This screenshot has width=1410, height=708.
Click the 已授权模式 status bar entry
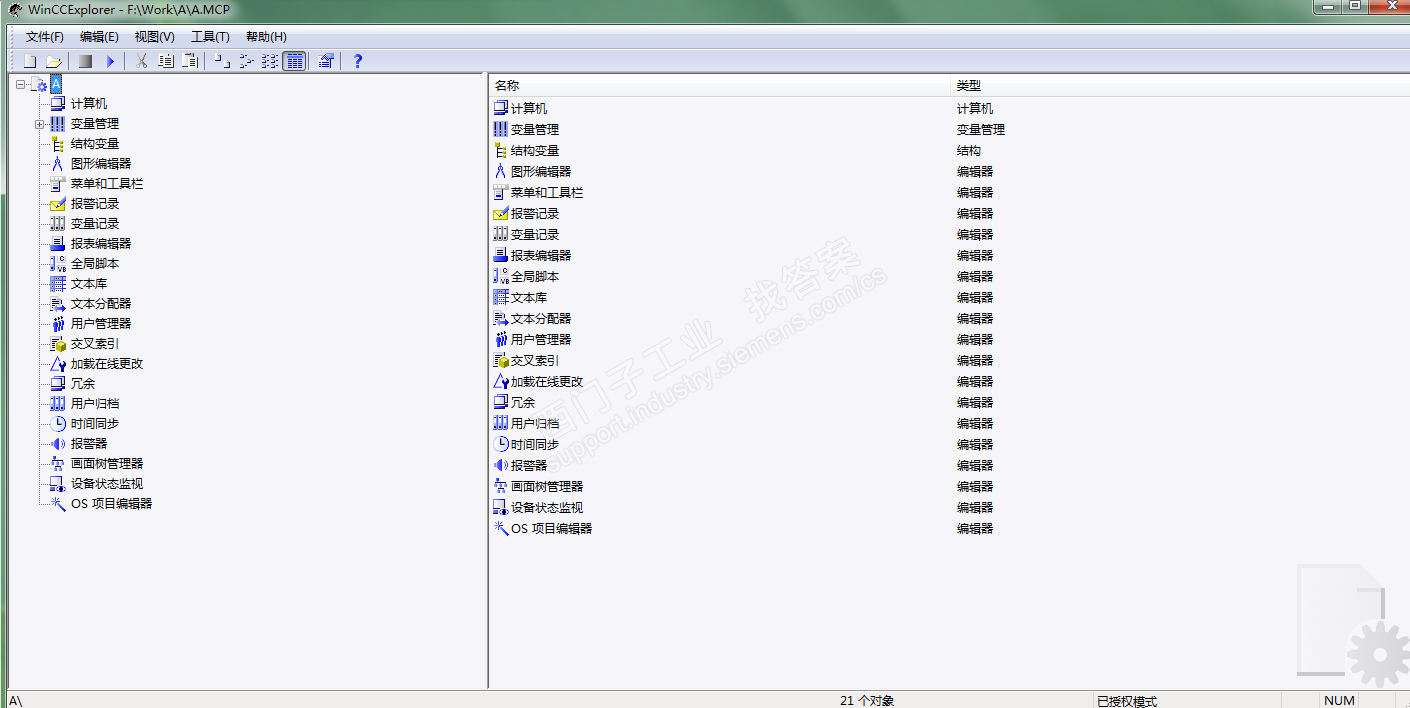click(1126, 701)
